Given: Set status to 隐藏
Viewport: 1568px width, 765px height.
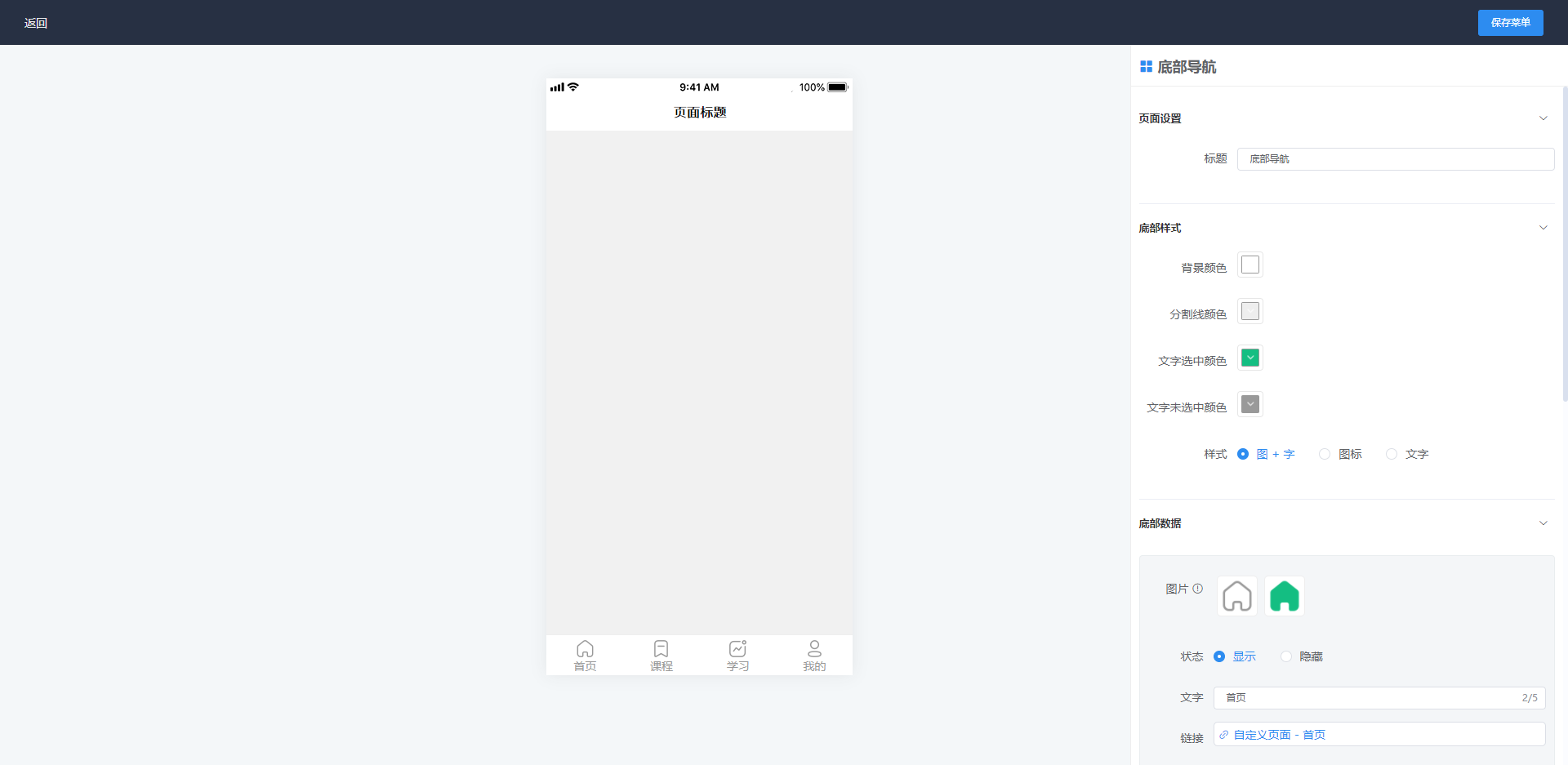Looking at the screenshot, I should tap(1286, 656).
